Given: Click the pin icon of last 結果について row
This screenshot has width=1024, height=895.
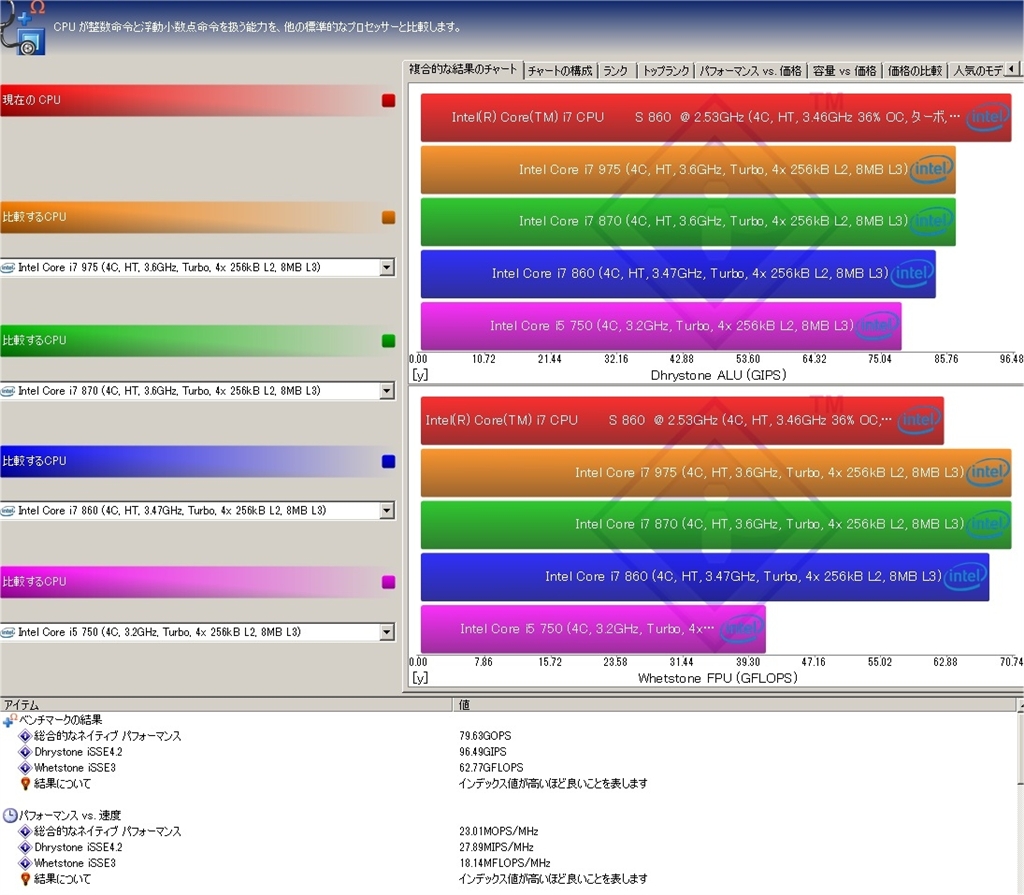Looking at the screenshot, I should pos(25,879).
